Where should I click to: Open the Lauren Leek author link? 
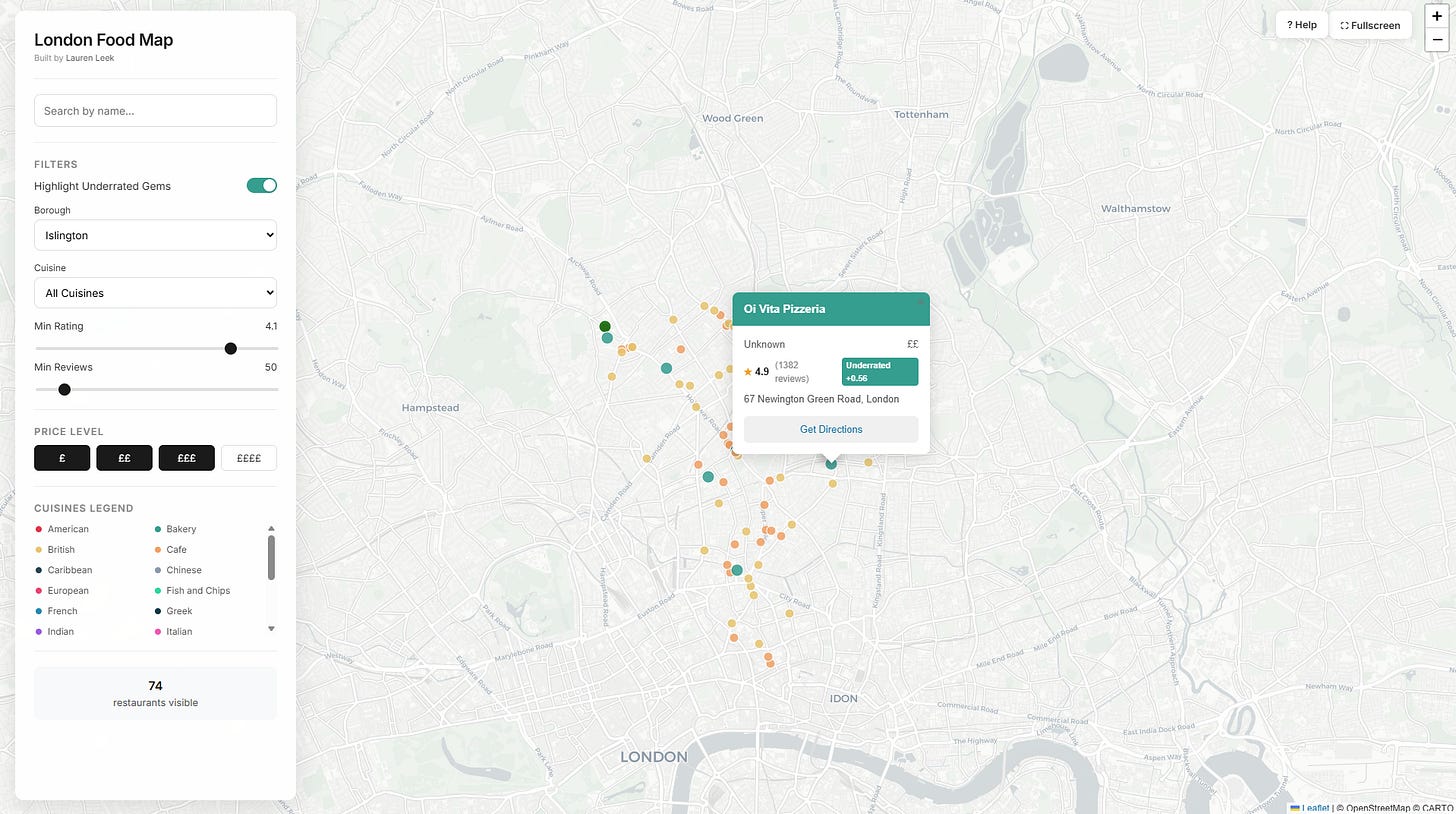[x=90, y=58]
